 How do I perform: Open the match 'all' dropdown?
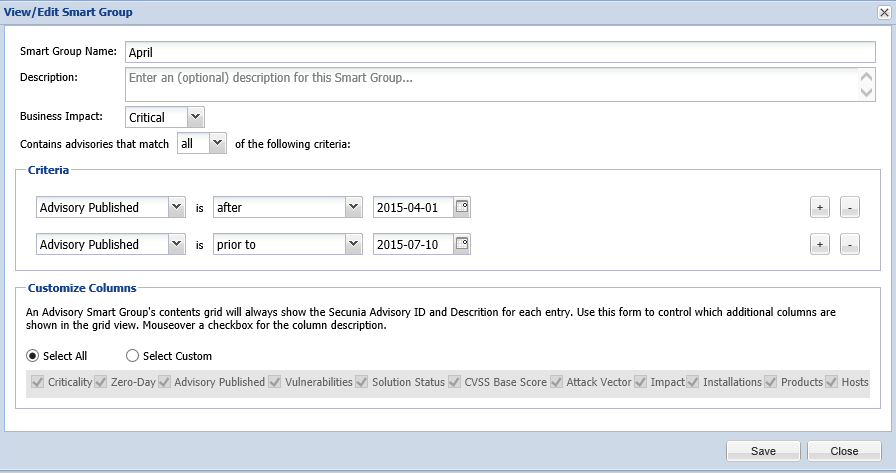tap(218, 144)
